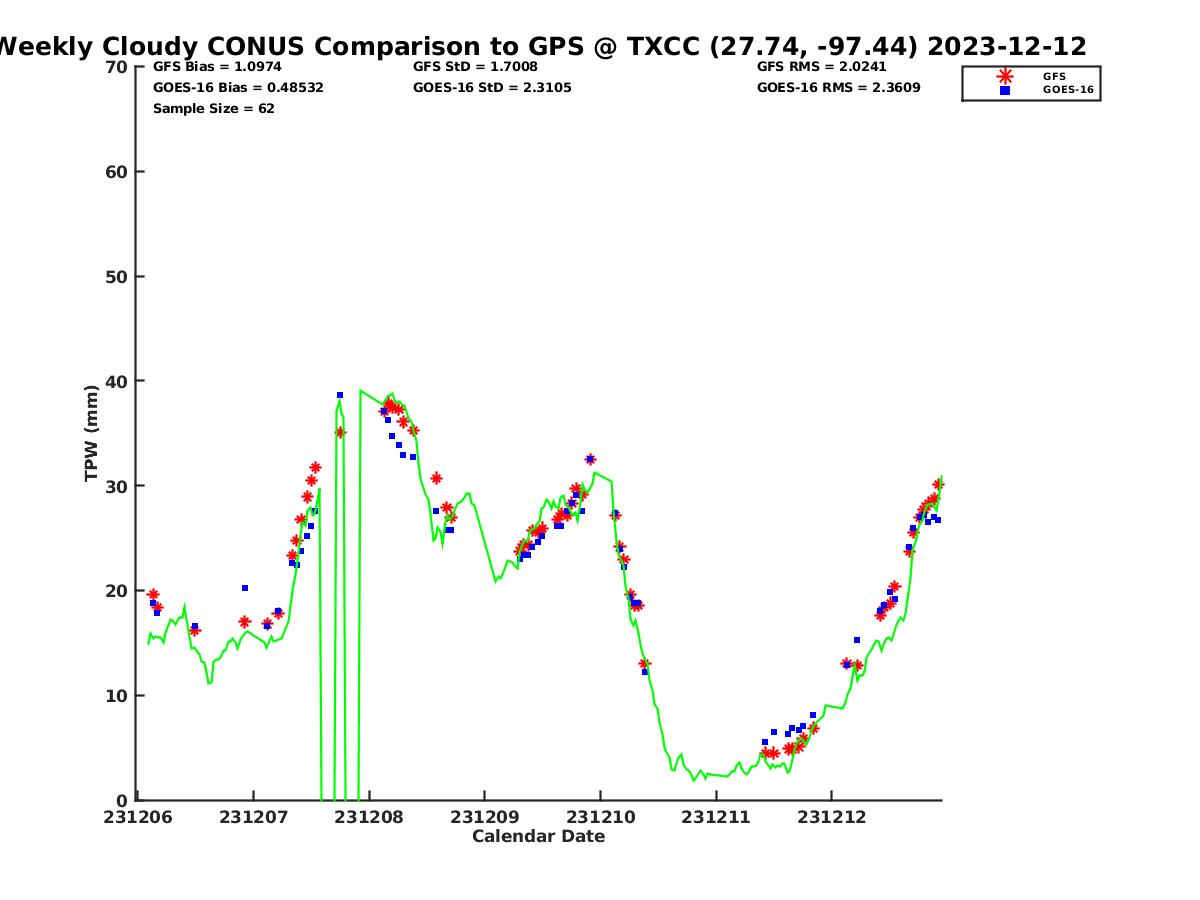
Task: Click the x-axis tick label 231211
Action: tap(716, 817)
